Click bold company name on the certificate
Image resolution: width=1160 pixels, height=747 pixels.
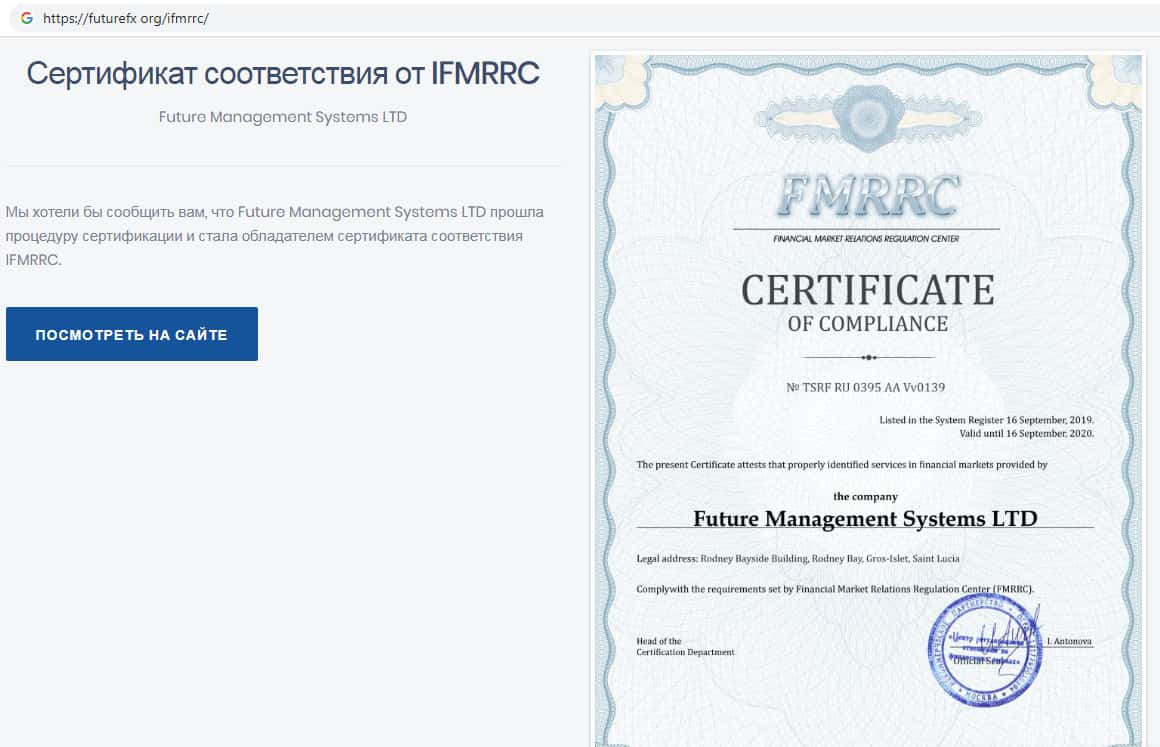tap(865, 518)
